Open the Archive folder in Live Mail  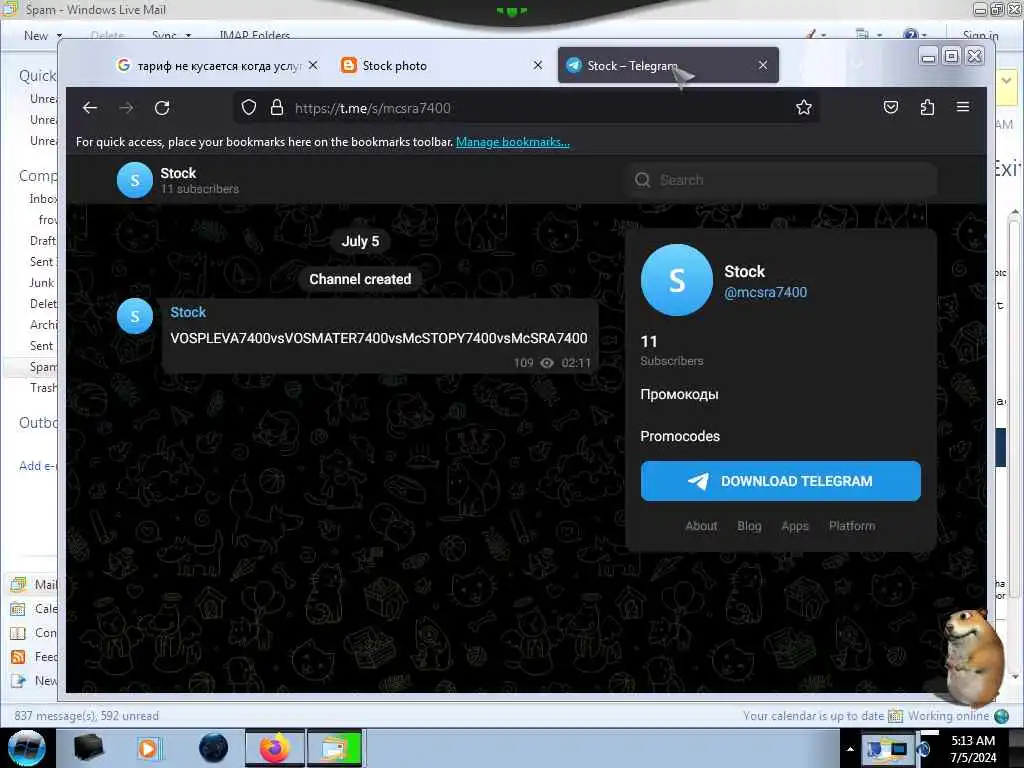click(43, 325)
